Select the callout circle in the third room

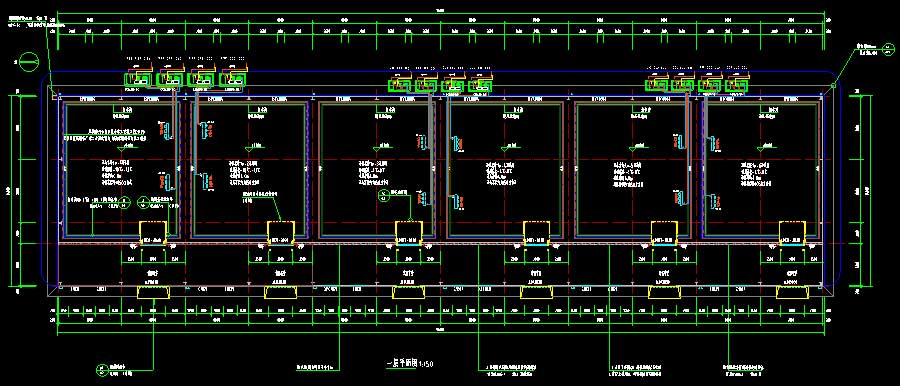tap(384, 196)
